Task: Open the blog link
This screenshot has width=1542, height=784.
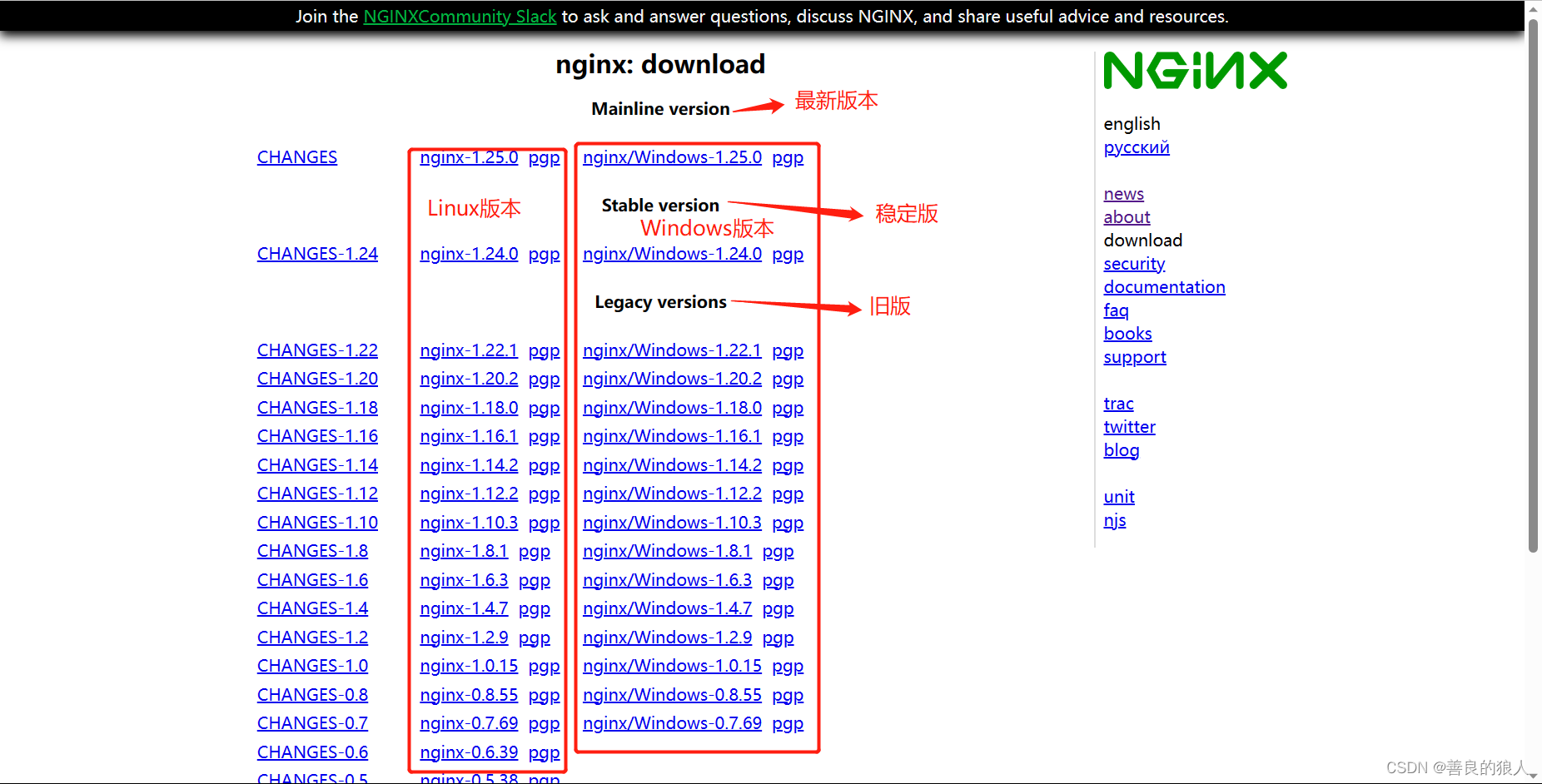Action: click(1121, 450)
